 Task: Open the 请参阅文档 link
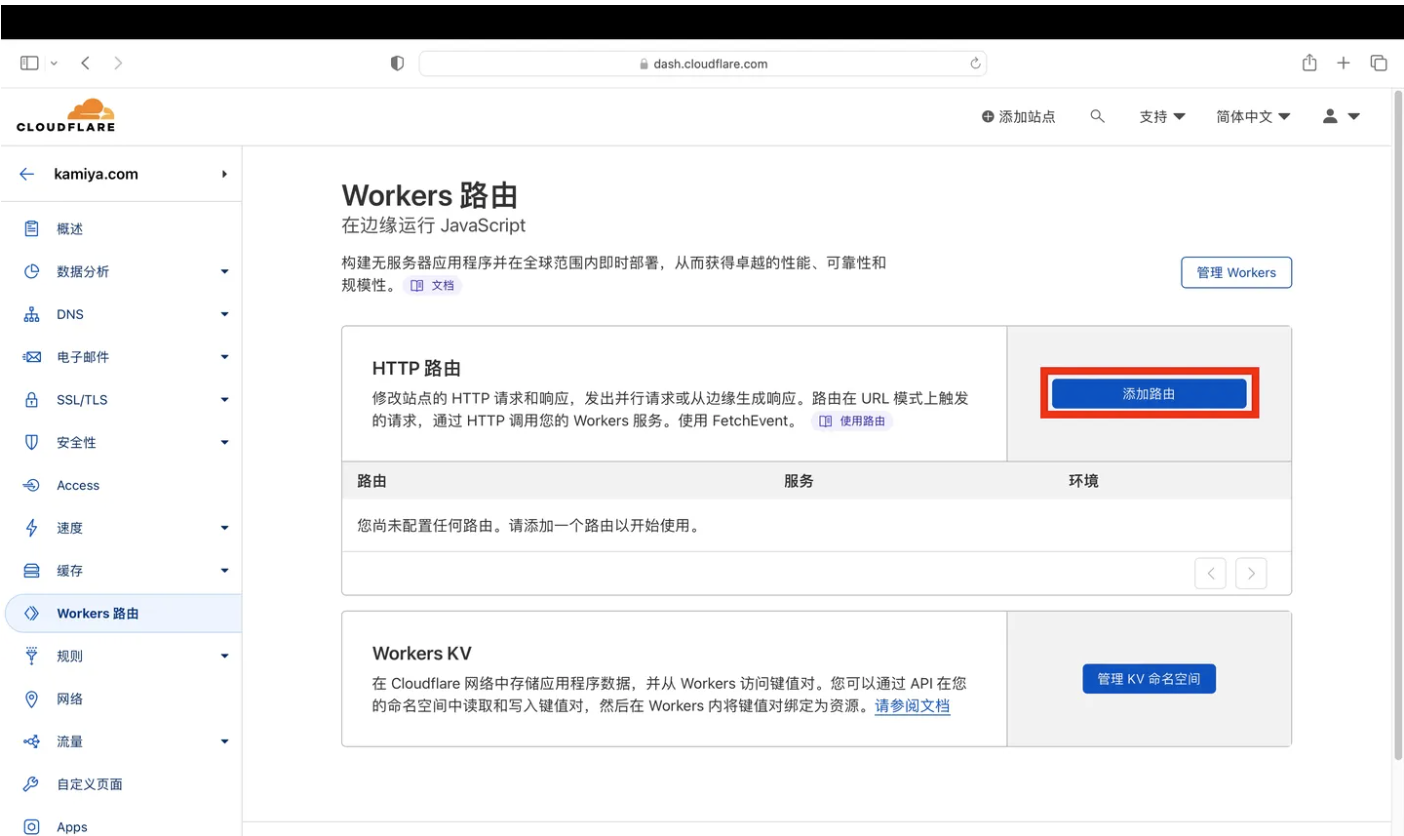pos(912,706)
